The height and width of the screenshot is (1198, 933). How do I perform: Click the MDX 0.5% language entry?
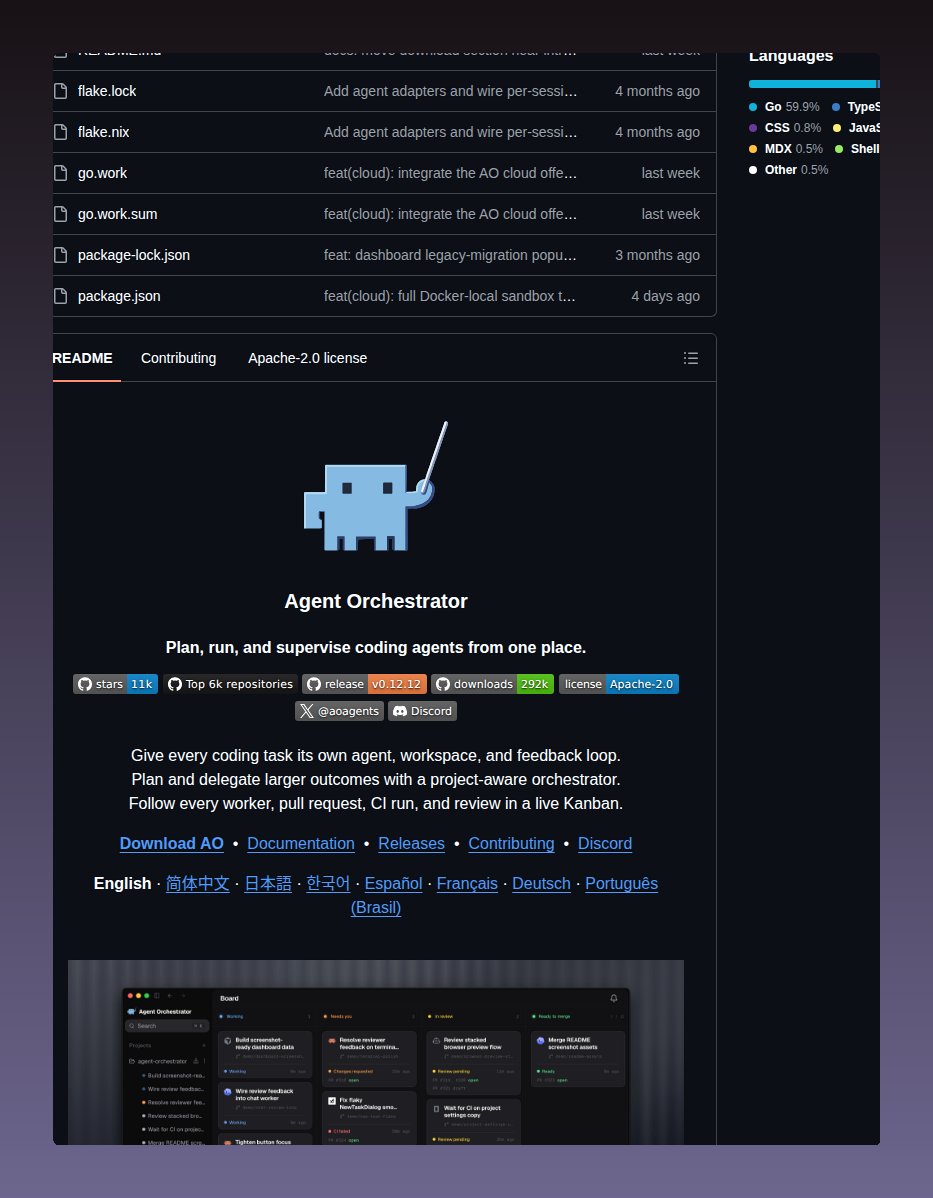786,149
